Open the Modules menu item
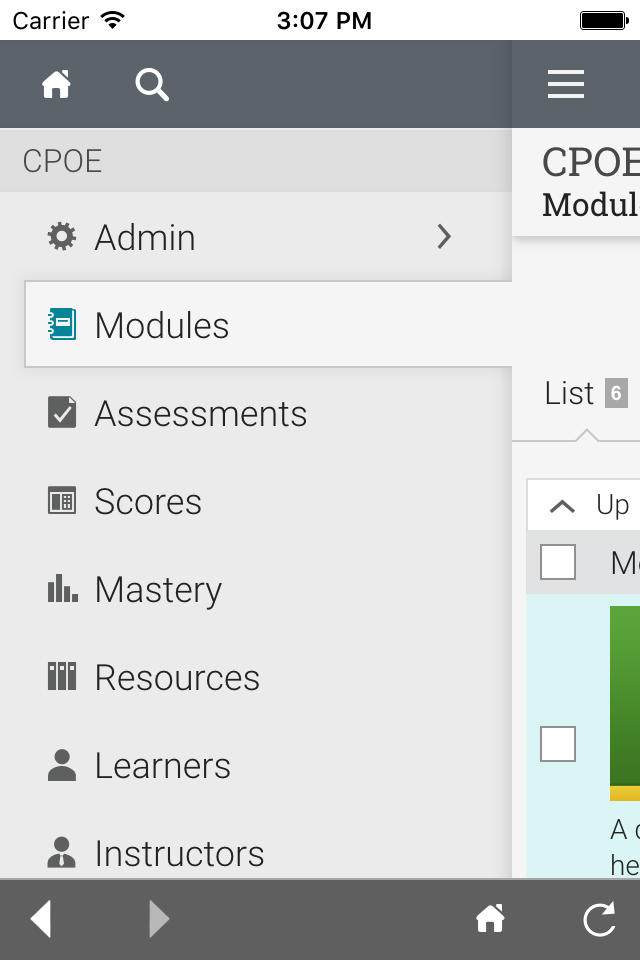Image resolution: width=640 pixels, height=960 pixels. pyautogui.click(x=162, y=325)
